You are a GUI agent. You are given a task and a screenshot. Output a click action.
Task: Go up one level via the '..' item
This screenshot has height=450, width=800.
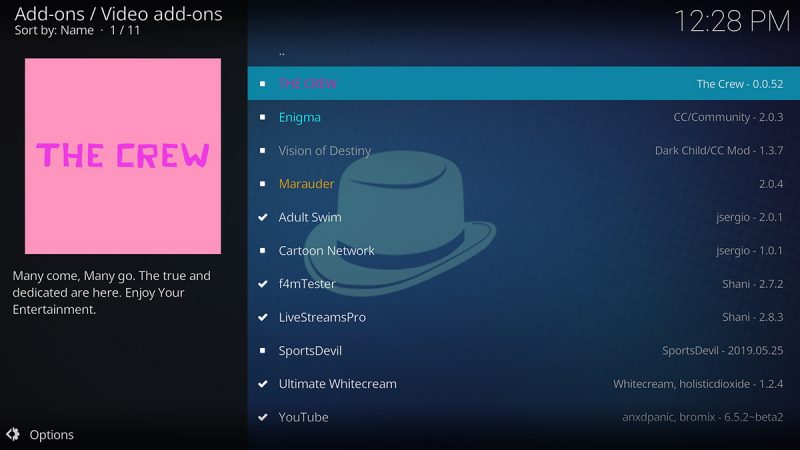click(x=282, y=51)
